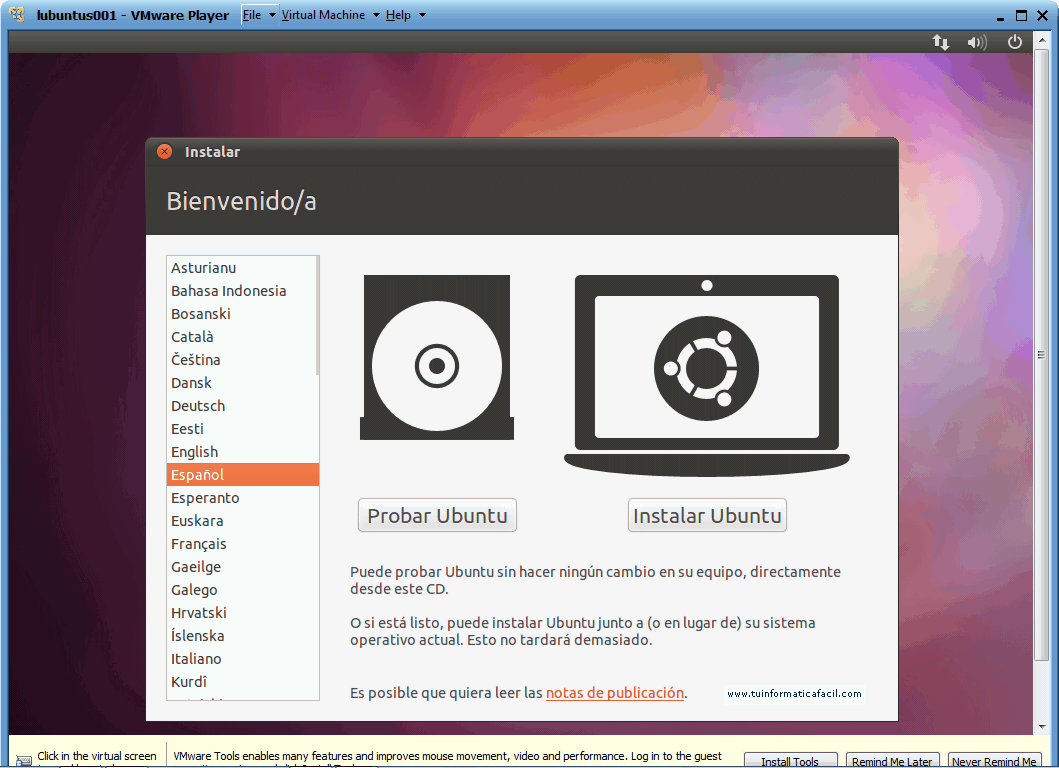1059x768 pixels.
Task: Click Never Remind Me button
Action: click(994, 761)
